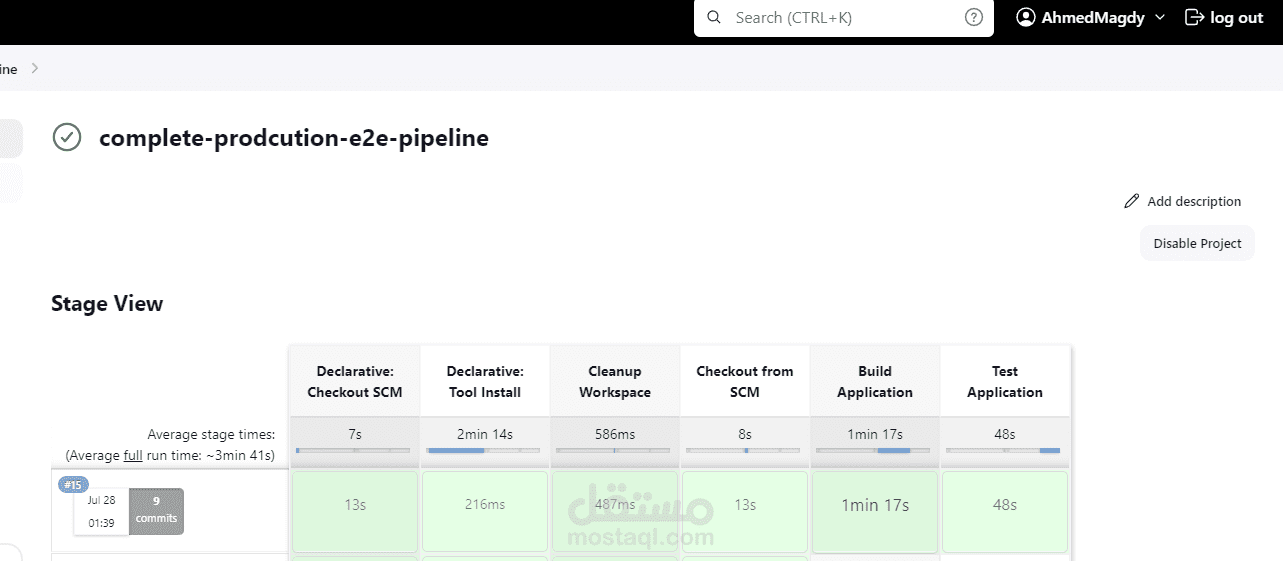Expand the breadcrumb chevron after pipeline
1283x561 pixels.
coord(35,68)
